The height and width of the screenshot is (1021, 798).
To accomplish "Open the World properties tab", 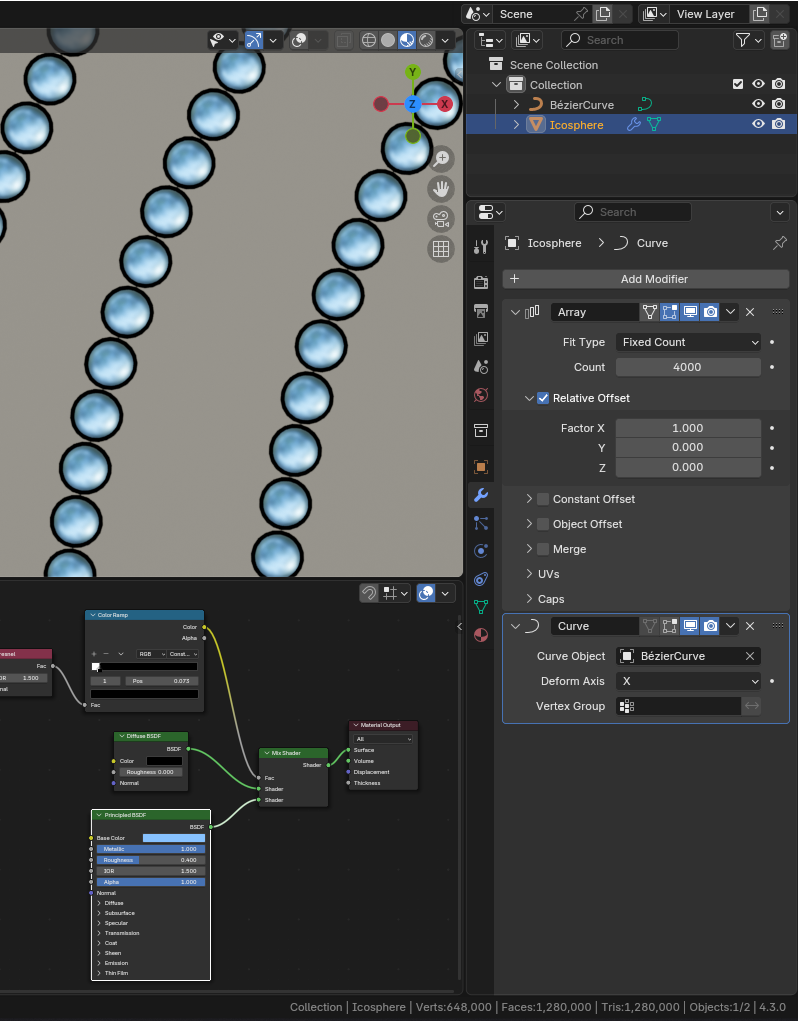I will pyautogui.click(x=481, y=395).
